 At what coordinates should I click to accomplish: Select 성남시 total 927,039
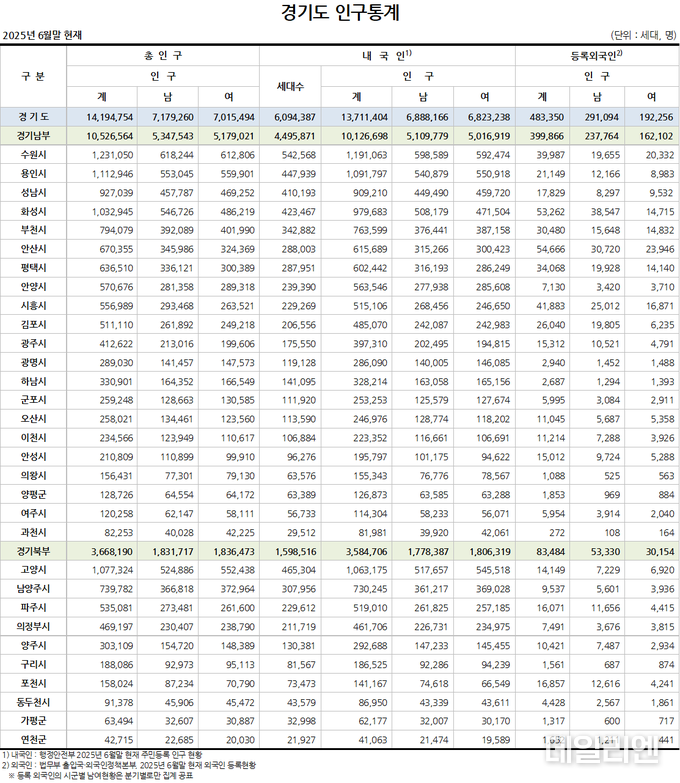tap(116, 193)
